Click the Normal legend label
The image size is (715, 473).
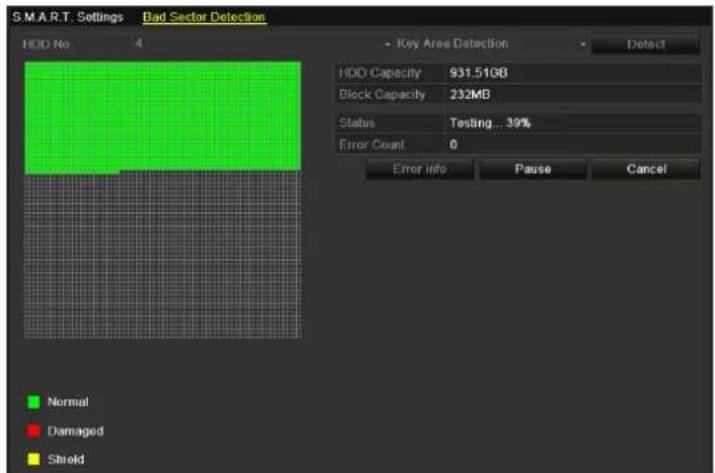68,402
